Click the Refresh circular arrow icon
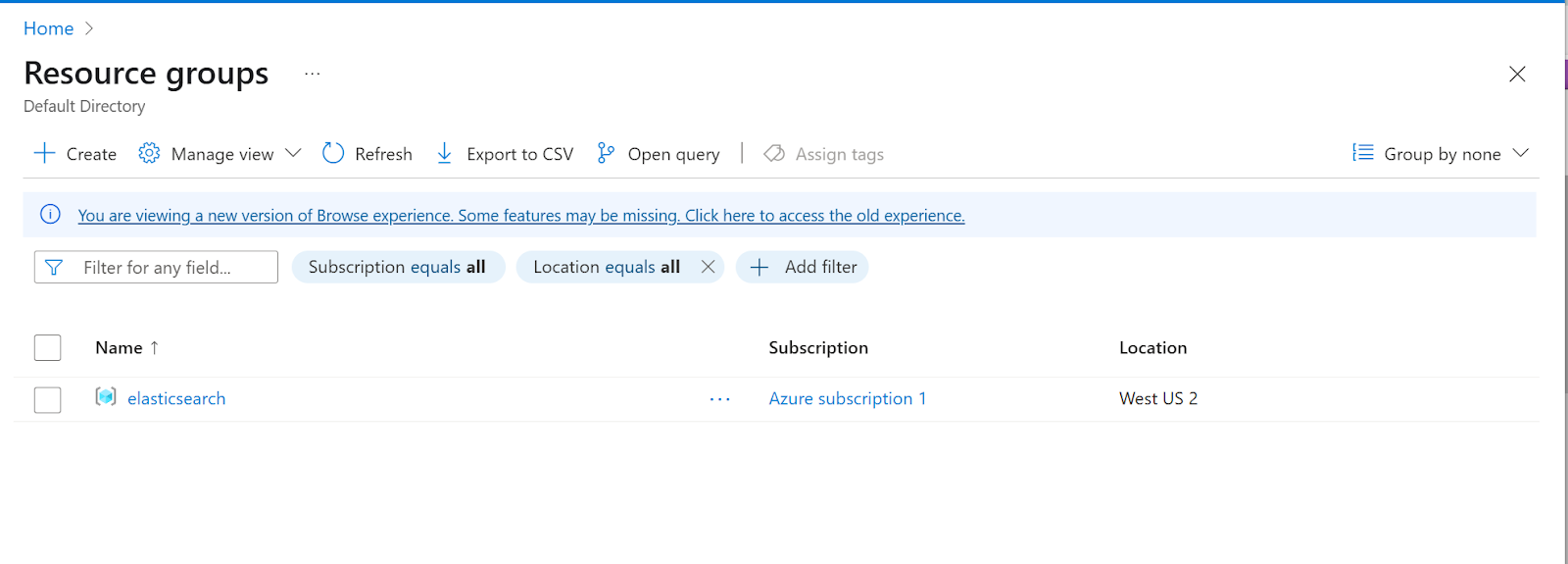 (x=333, y=153)
